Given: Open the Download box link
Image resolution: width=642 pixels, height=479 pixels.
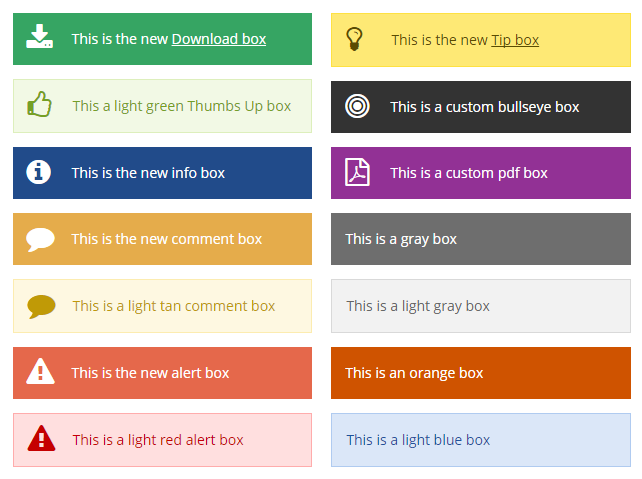Looking at the screenshot, I should coord(219,39).
